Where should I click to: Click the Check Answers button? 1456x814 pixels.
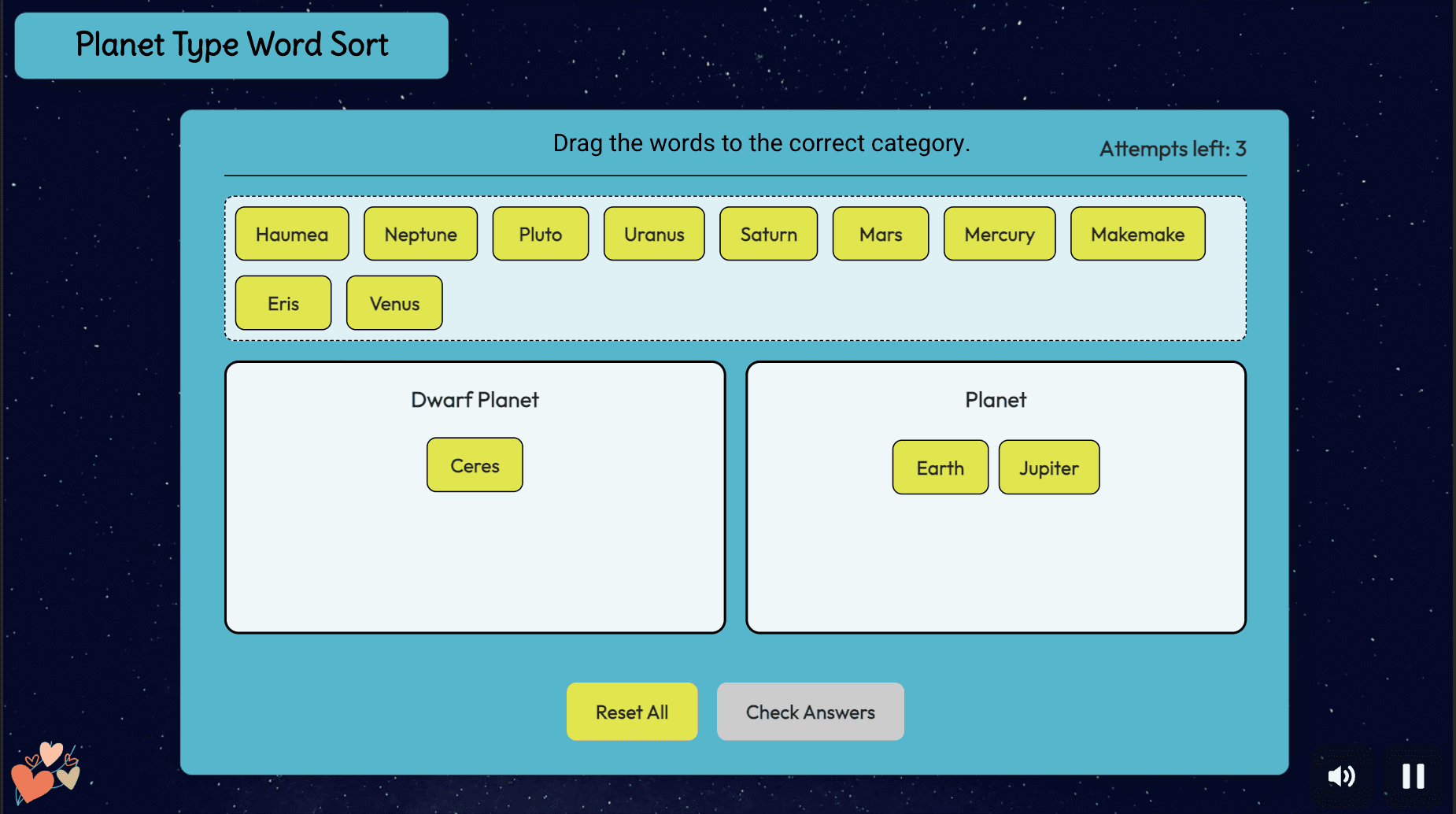(810, 712)
